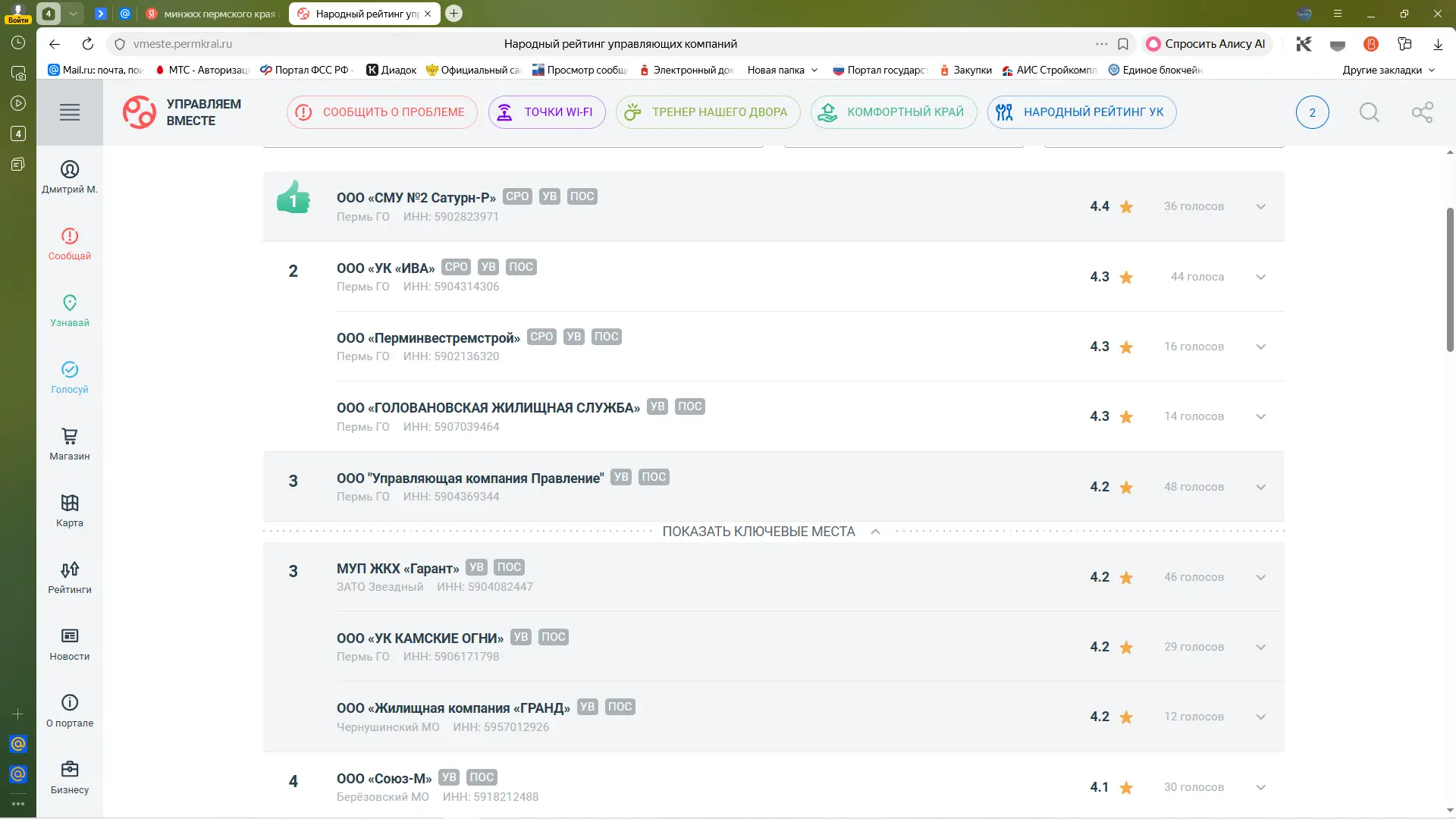Click ПОС badge on УК «ИВА» row

[521, 267]
